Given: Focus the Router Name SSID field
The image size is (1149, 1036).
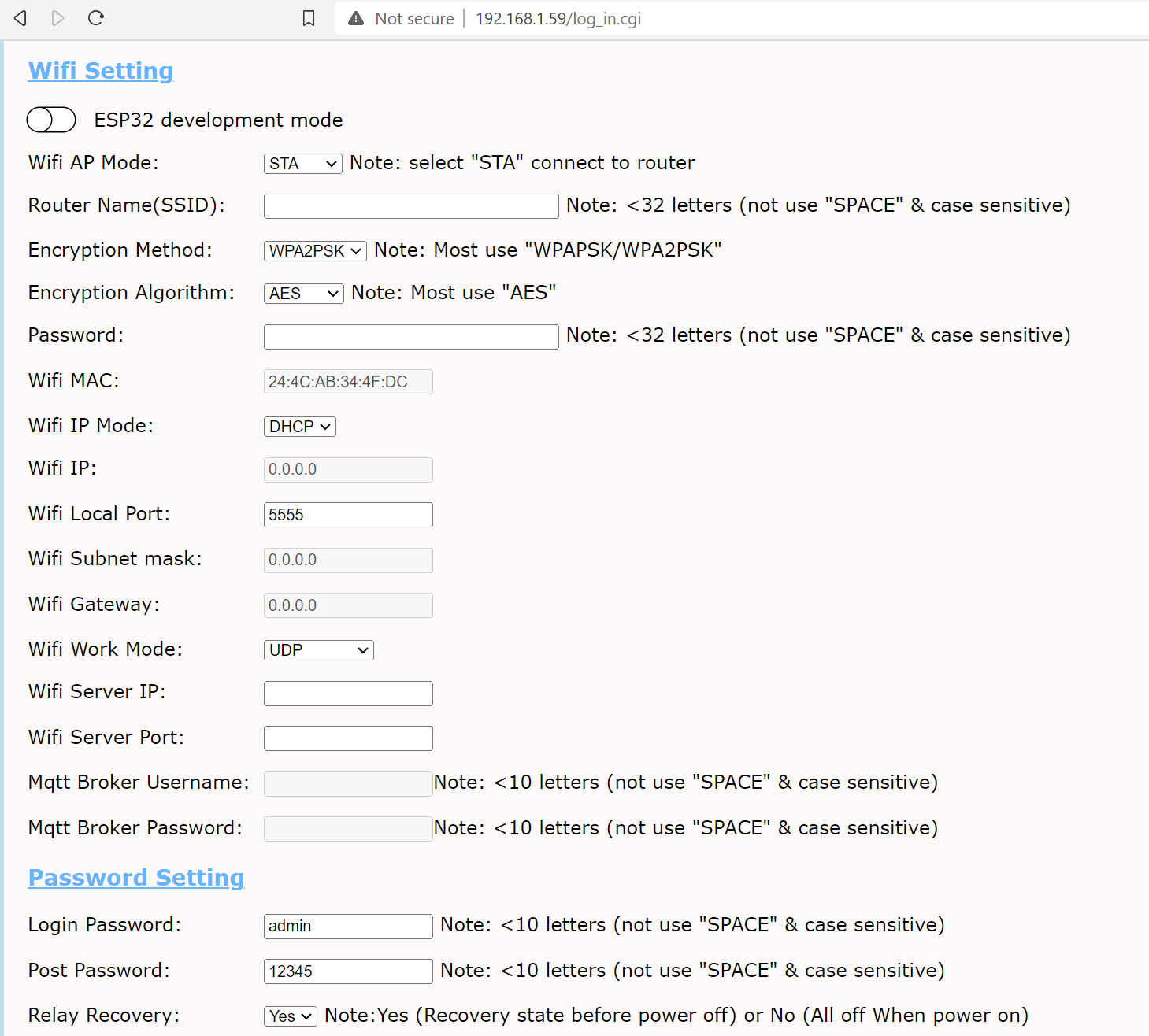Looking at the screenshot, I should click(x=410, y=206).
